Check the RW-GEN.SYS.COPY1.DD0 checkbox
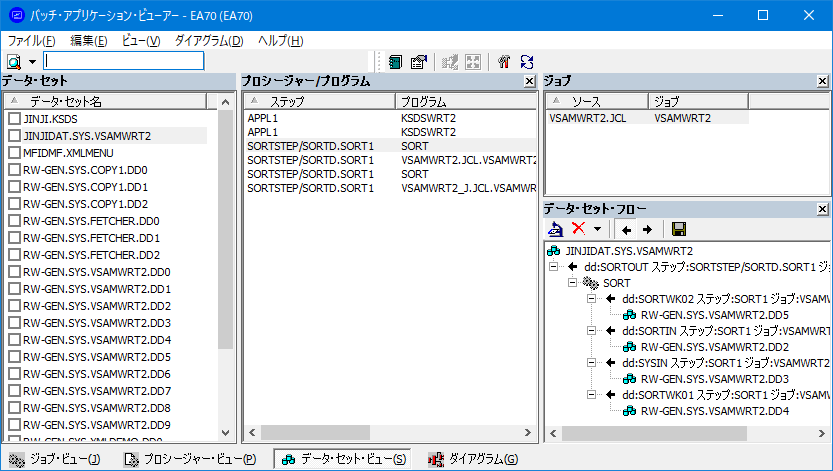The height and width of the screenshot is (471, 833). coord(14,170)
